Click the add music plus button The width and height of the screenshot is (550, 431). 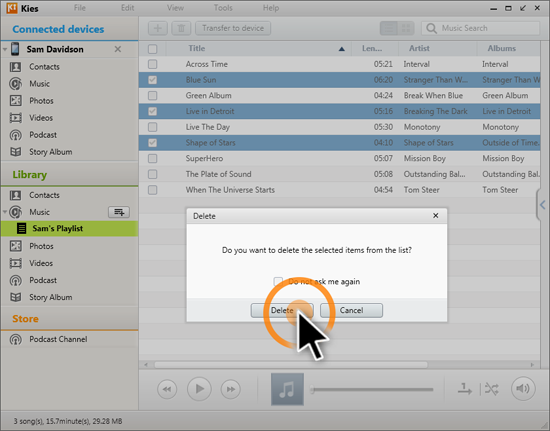click(157, 28)
